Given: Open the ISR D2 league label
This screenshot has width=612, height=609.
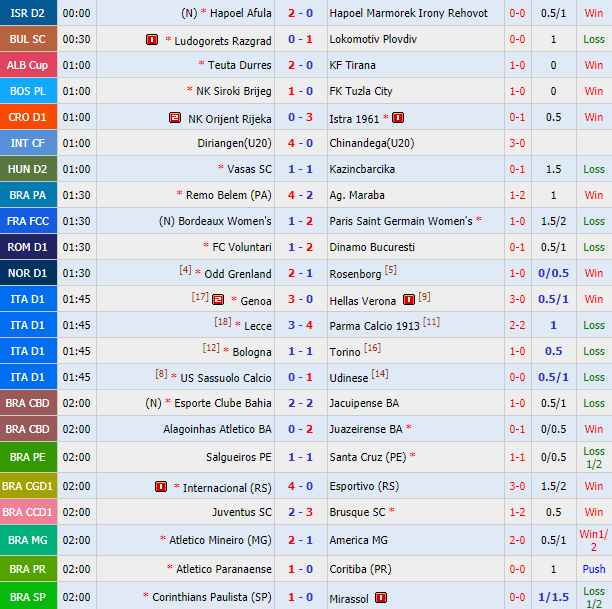Looking at the screenshot, I should [x=28, y=13].
